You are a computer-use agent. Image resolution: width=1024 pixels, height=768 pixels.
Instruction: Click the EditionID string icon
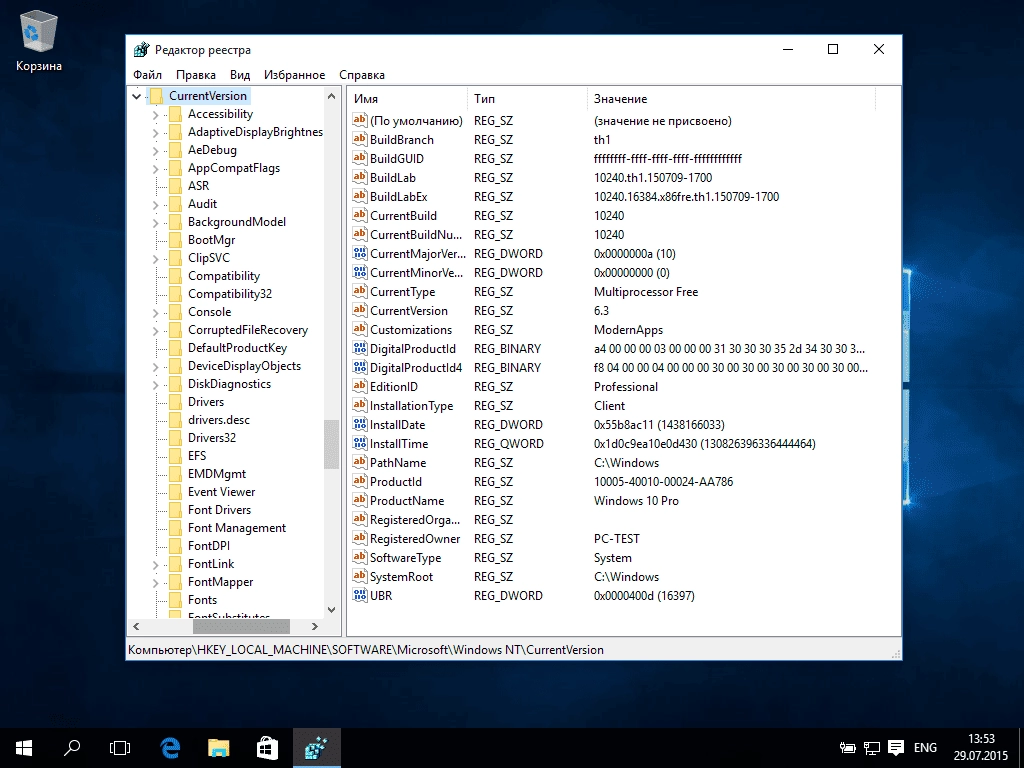[x=359, y=387]
